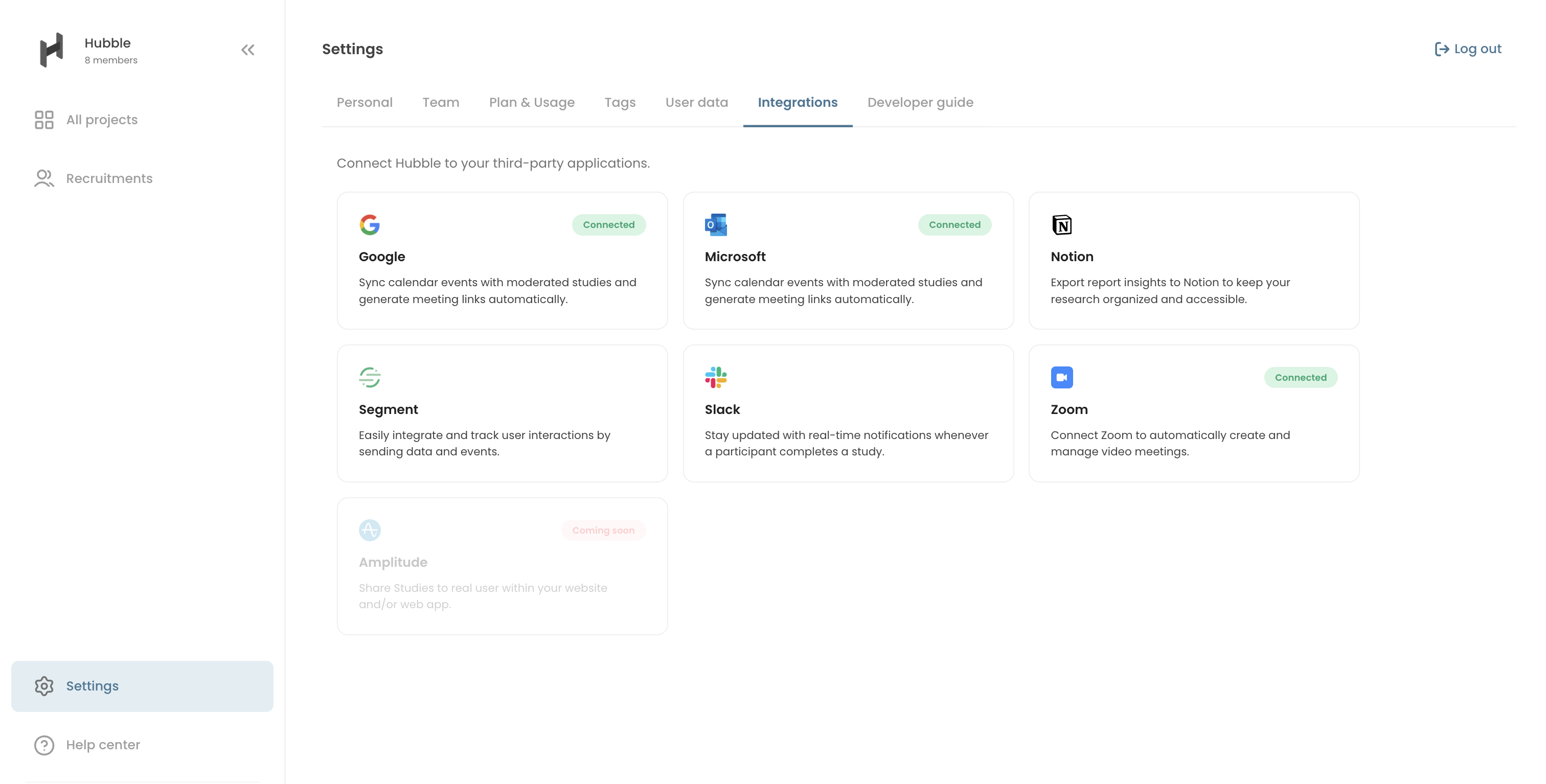Collapse the sidebar with double chevron

click(x=248, y=50)
